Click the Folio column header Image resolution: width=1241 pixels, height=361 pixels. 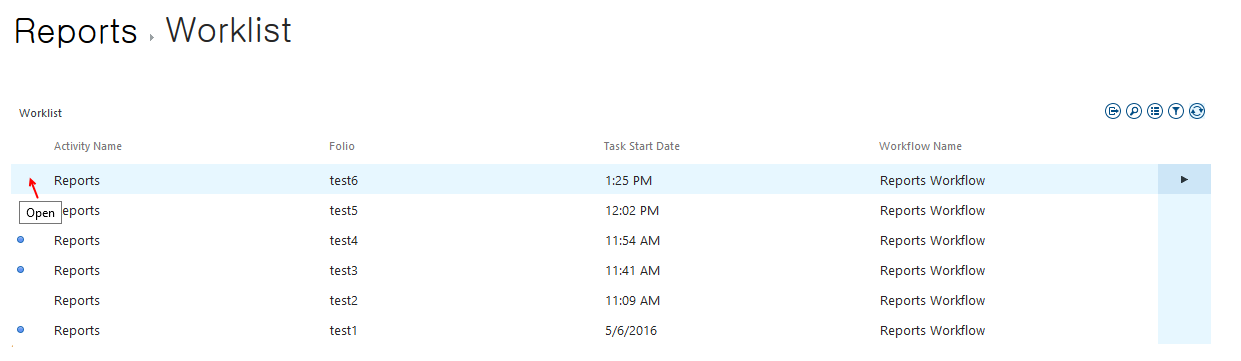(342, 146)
